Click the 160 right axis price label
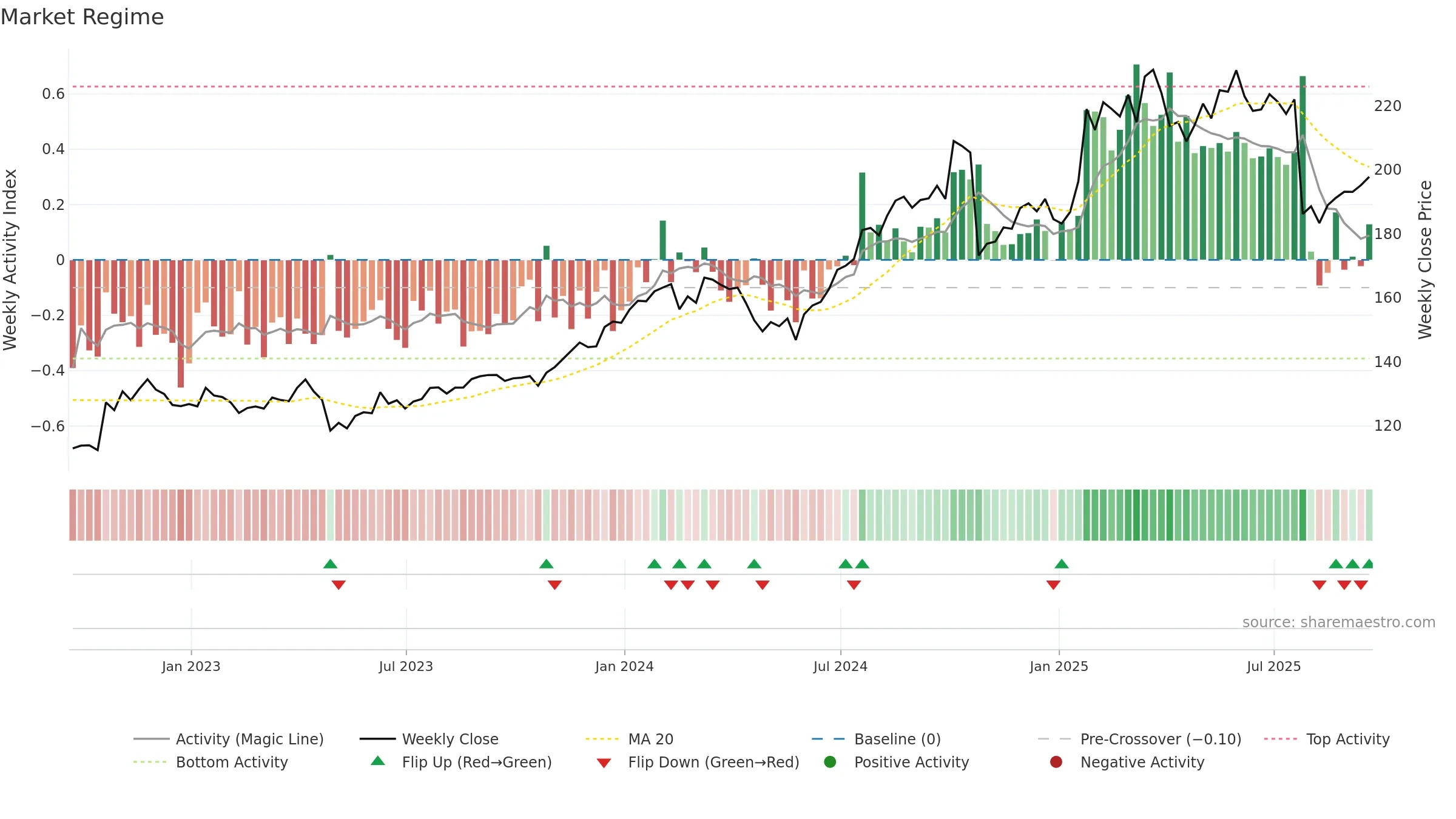 click(x=1388, y=298)
